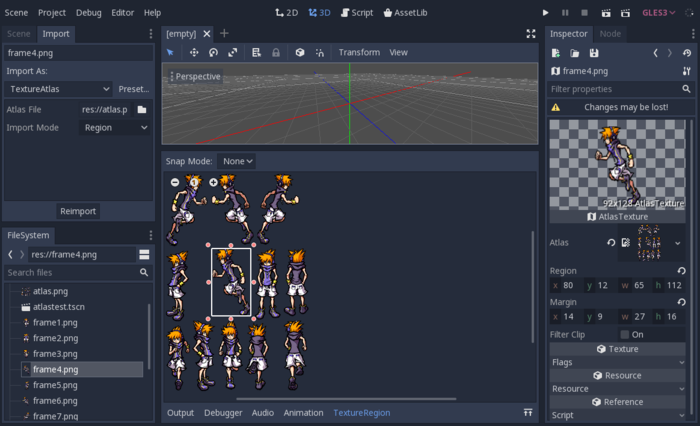Click the filter properties search icon

[x=686, y=89]
